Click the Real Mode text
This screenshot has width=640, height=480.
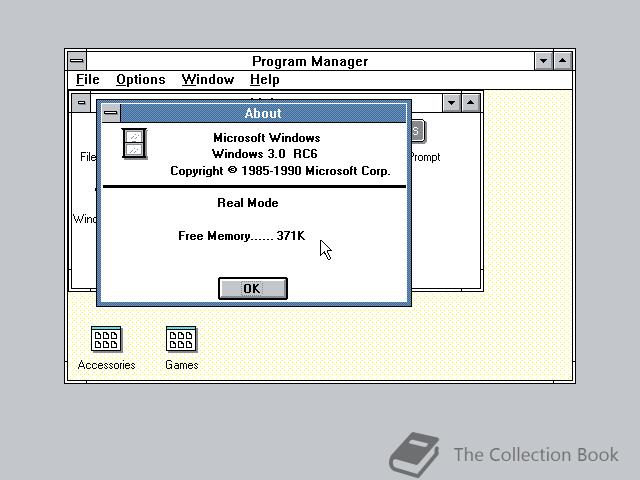[x=248, y=203]
